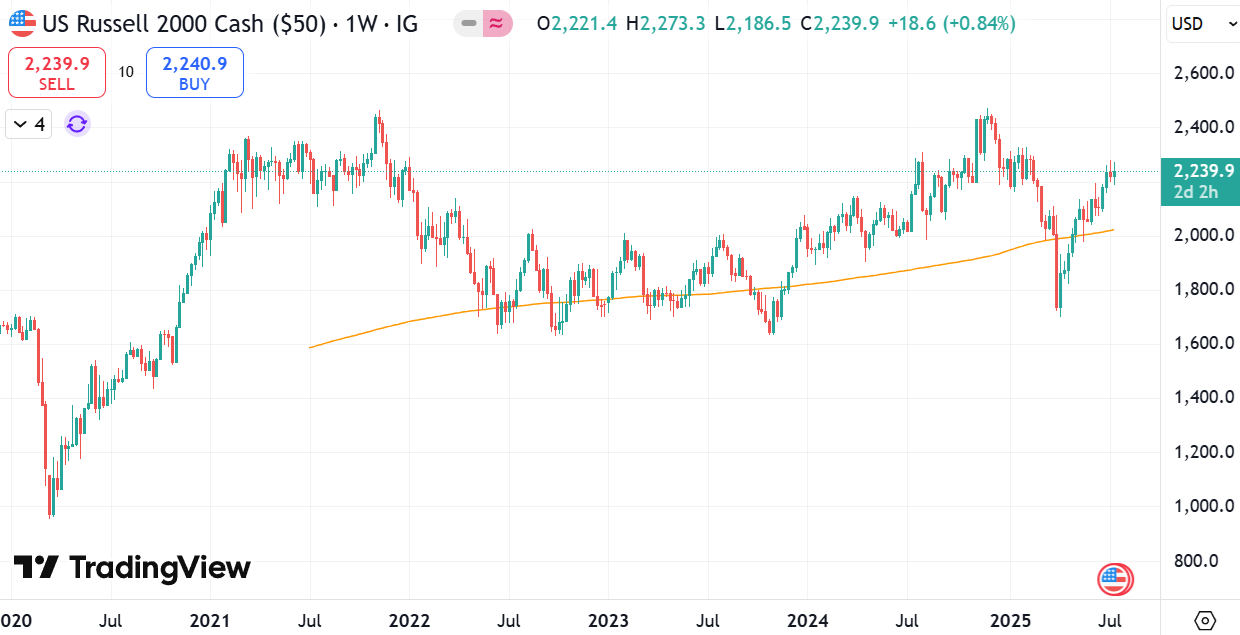Click the 2025 label on time axis
The height and width of the screenshot is (635, 1240).
(1009, 621)
